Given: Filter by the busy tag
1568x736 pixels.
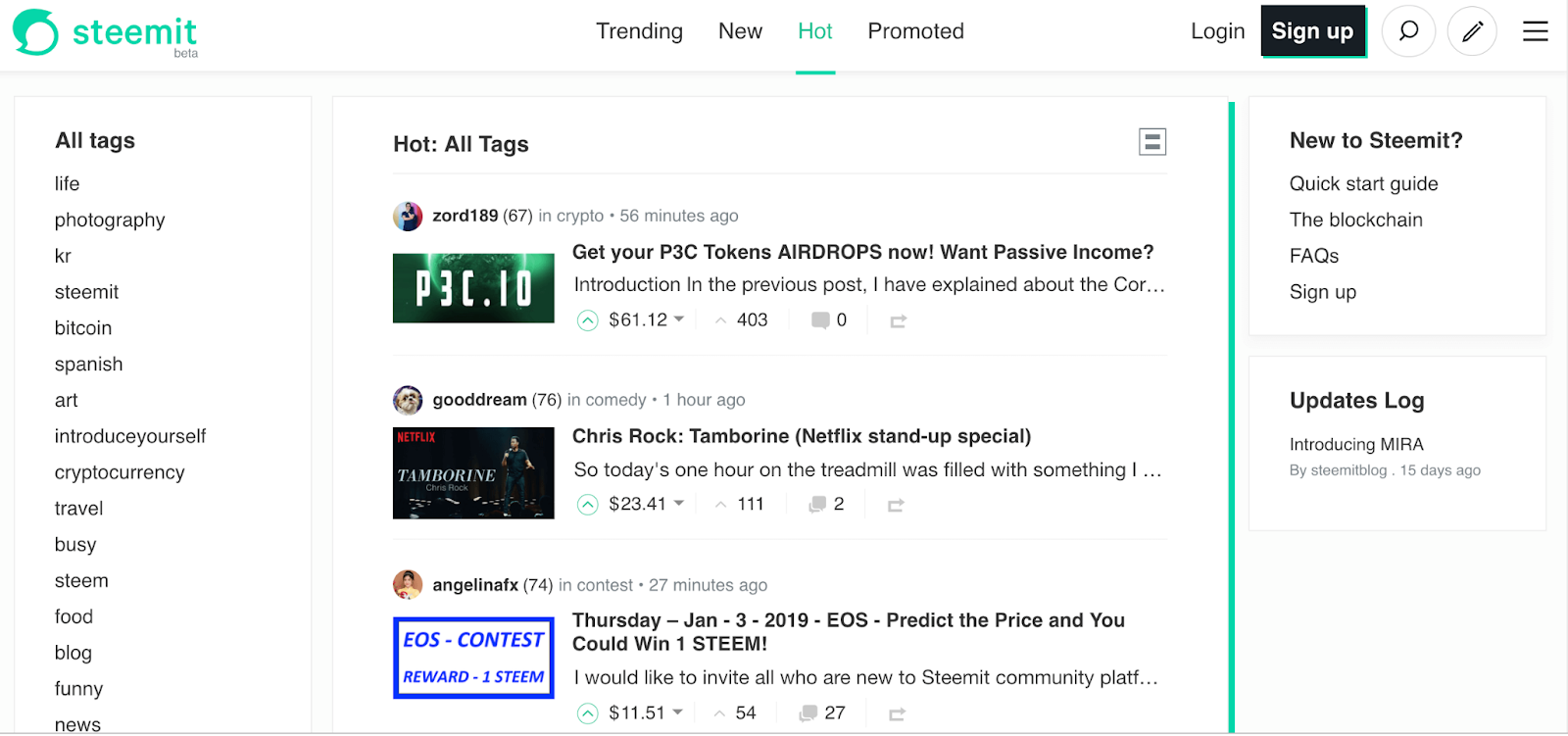Looking at the screenshot, I should pyautogui.click(x=75, y=545).
